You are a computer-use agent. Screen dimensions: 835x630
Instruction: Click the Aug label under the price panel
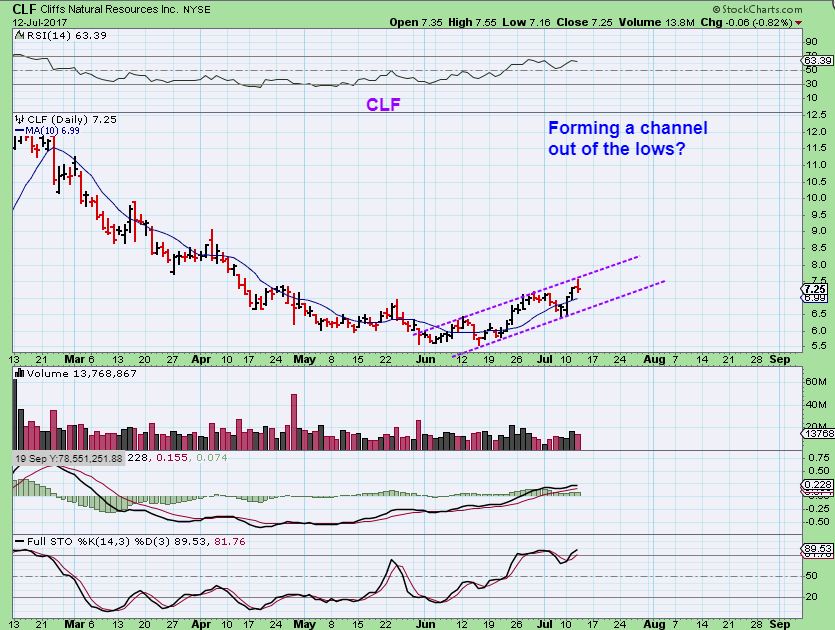tap(654, 359)
